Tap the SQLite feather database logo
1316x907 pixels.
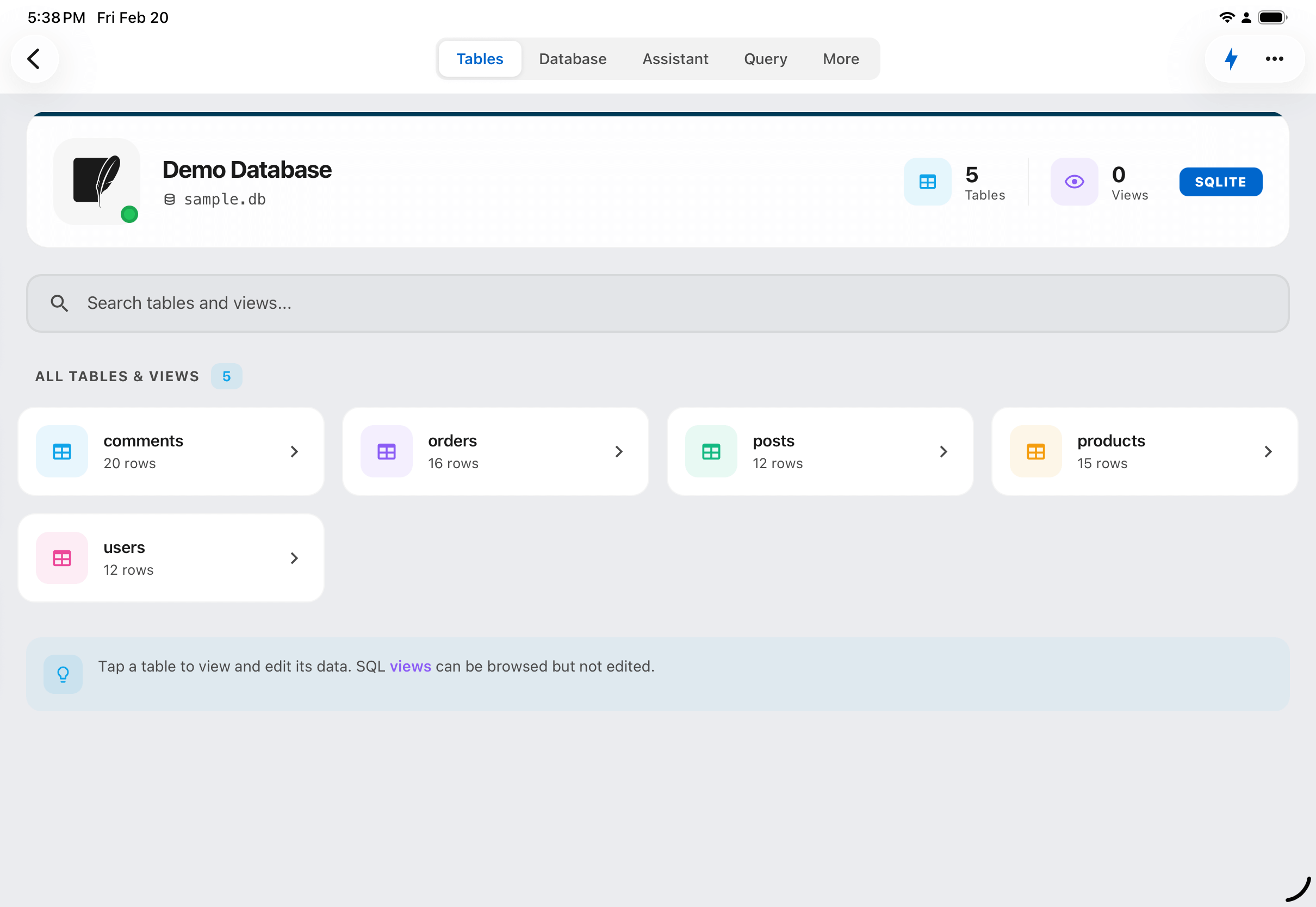click(x=97, y=181)
